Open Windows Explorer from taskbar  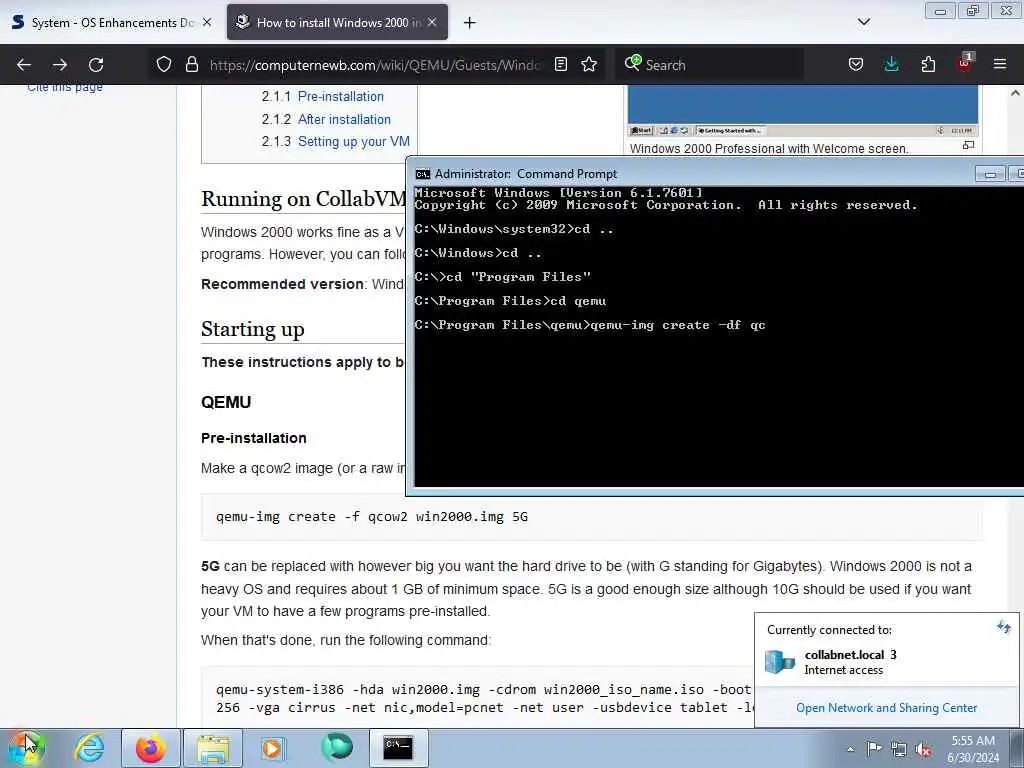click(x=213, y=748)
